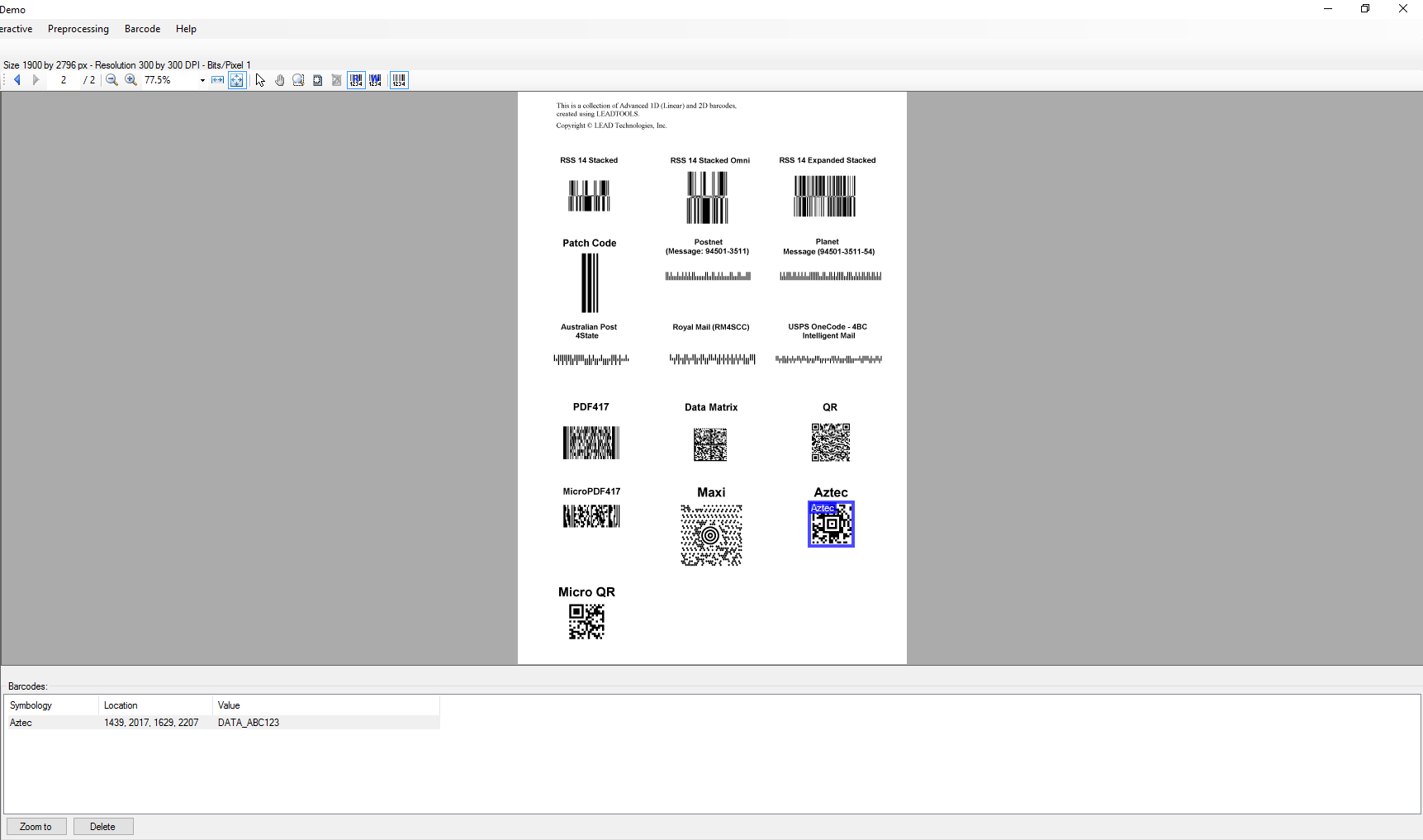Click the write barcode (W) icon
This screenshot has height=840, width=1423.
coord(375,80)
